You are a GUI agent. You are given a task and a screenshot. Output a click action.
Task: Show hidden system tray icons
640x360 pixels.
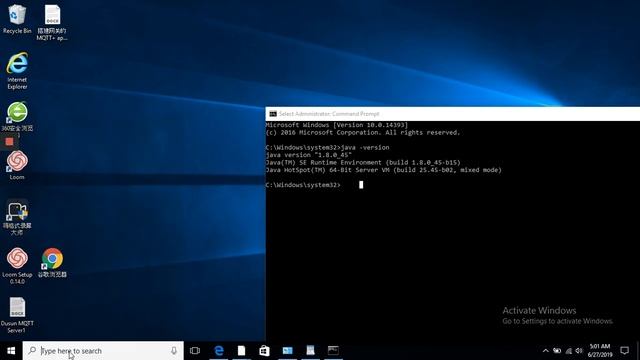point(545,351)
